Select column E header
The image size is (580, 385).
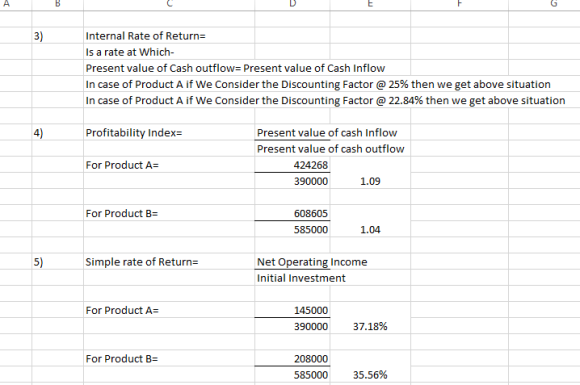click(370, 5)
